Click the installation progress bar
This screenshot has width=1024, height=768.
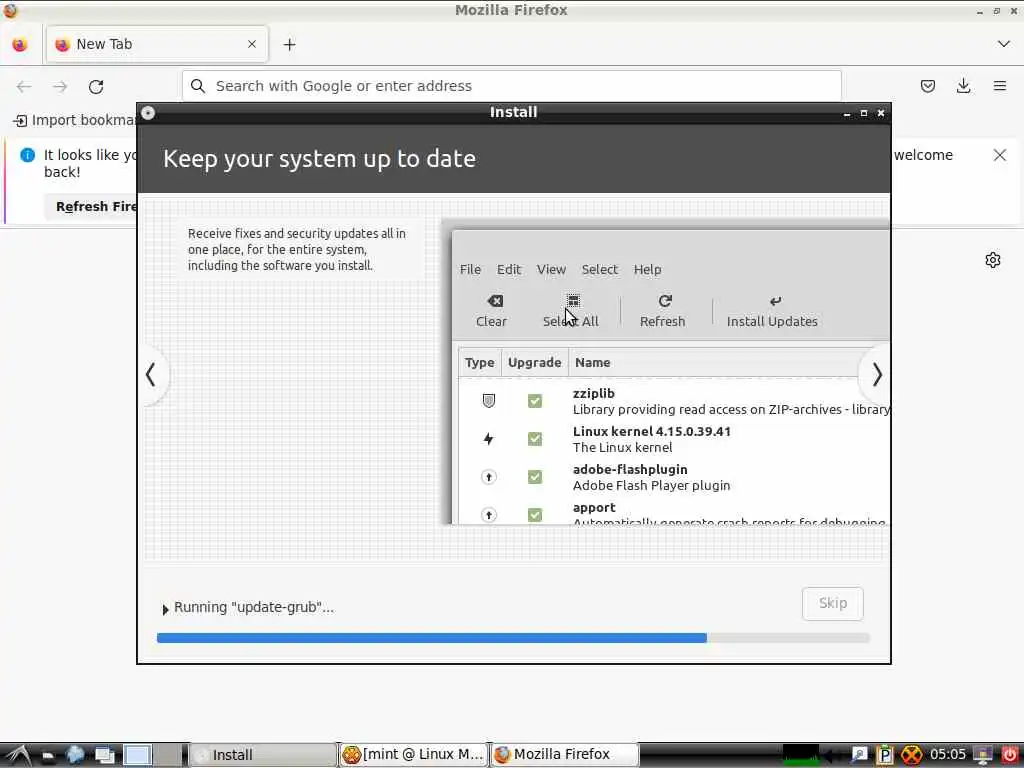coord(513,638)
